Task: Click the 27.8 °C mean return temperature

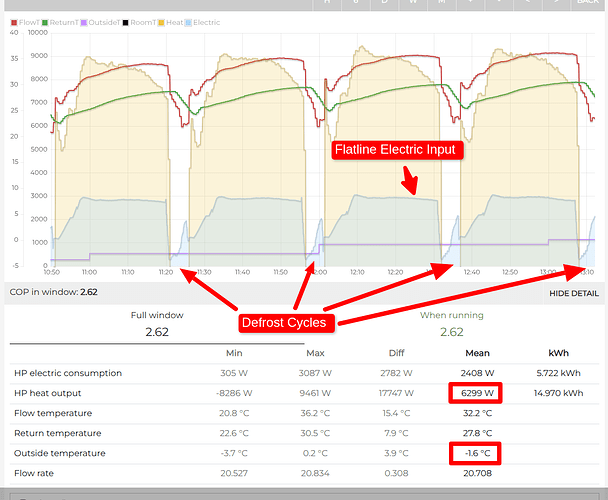Action: coord(477,433)
